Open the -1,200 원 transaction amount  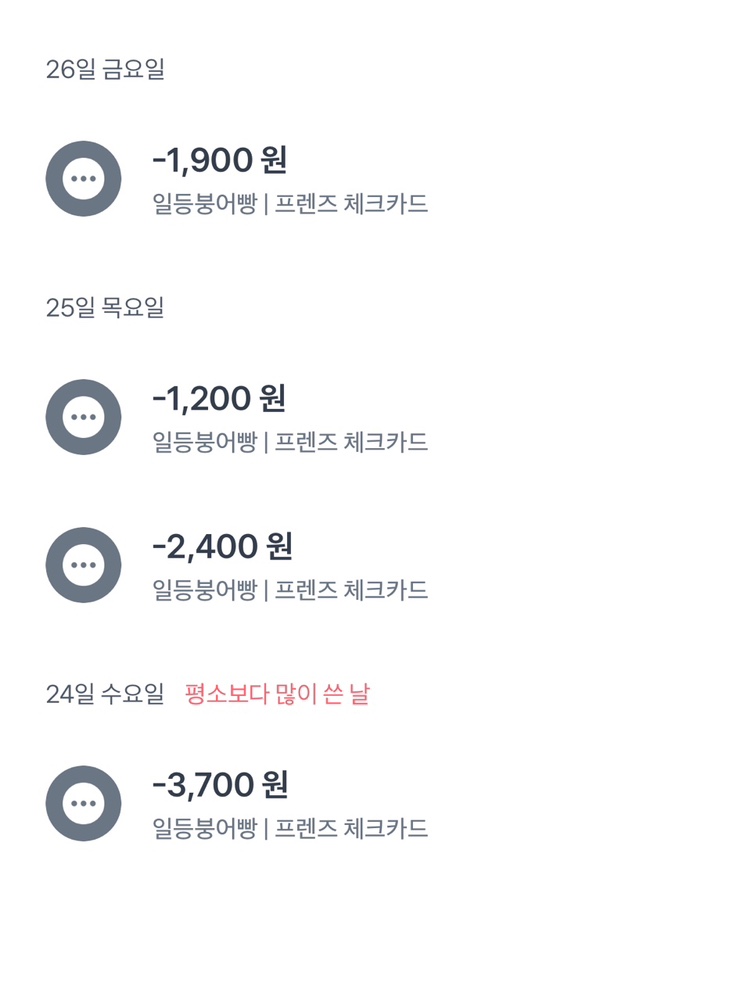[219, 398]
